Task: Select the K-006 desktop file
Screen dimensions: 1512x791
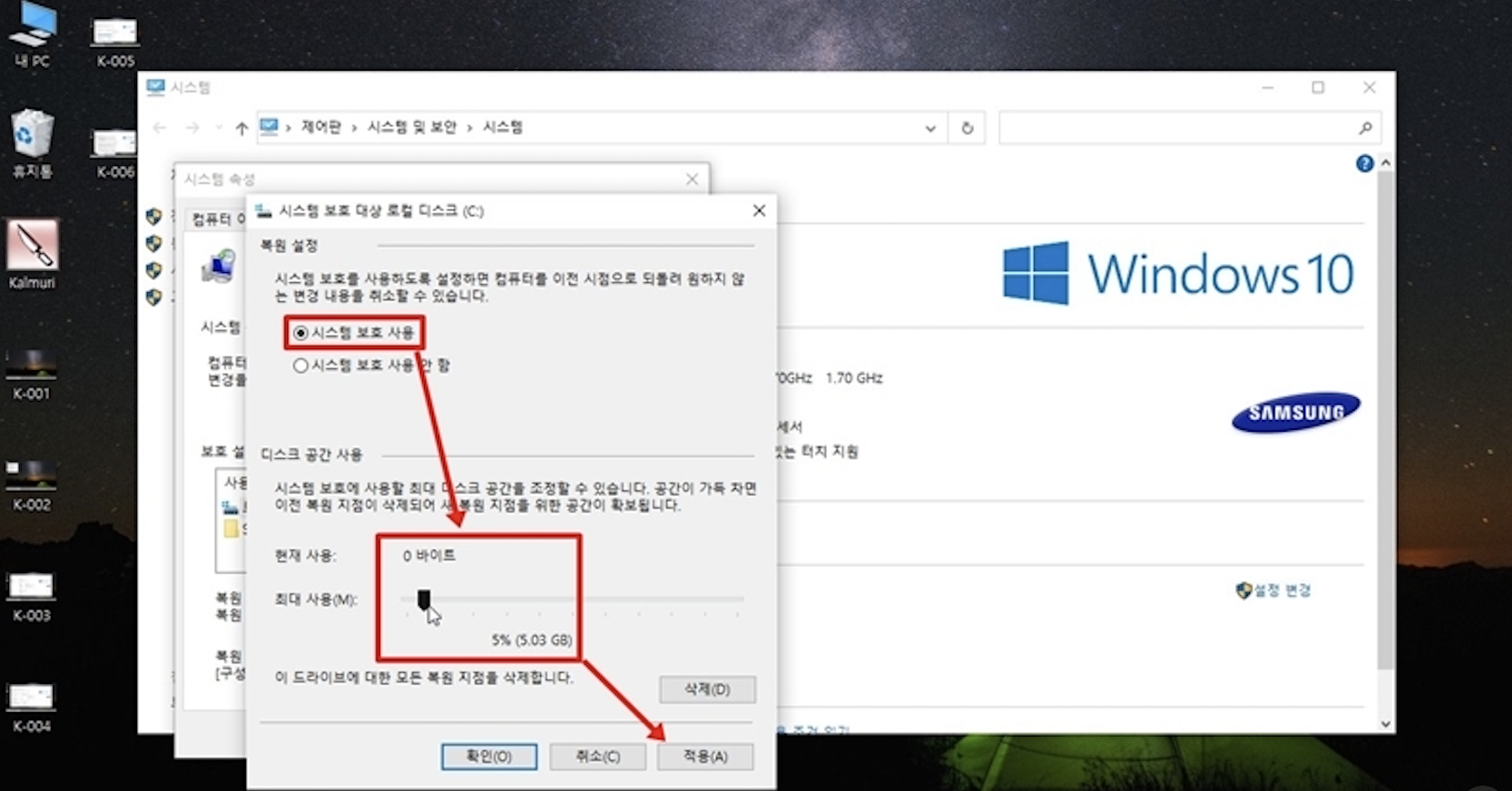Action: pos(115,152)
